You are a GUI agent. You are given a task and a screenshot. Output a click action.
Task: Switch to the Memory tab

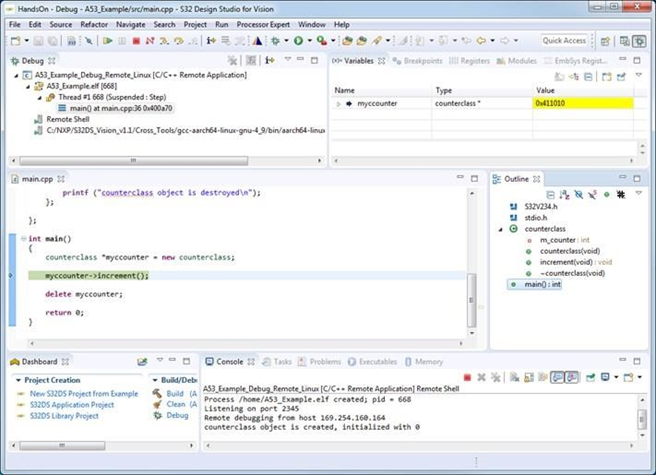click(424, 362)
